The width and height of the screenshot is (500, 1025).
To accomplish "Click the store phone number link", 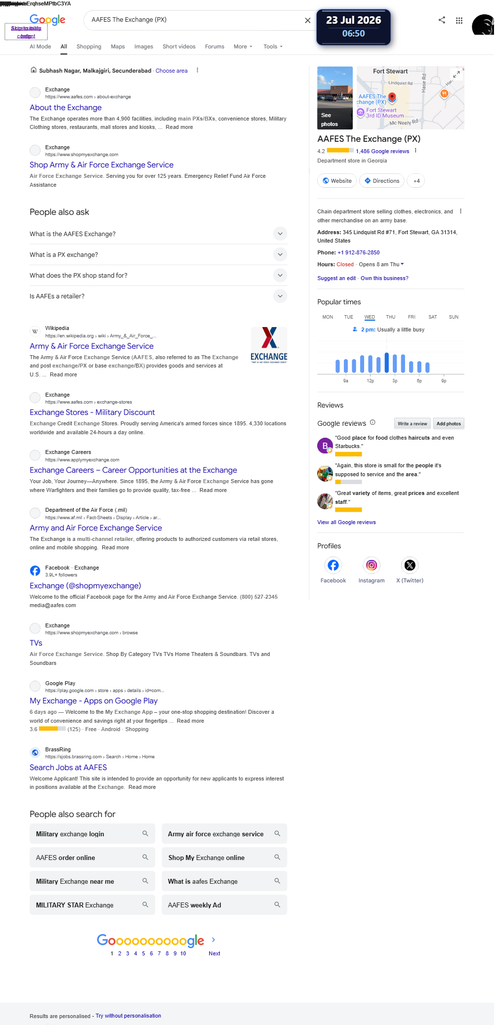I will click(359, 252).
